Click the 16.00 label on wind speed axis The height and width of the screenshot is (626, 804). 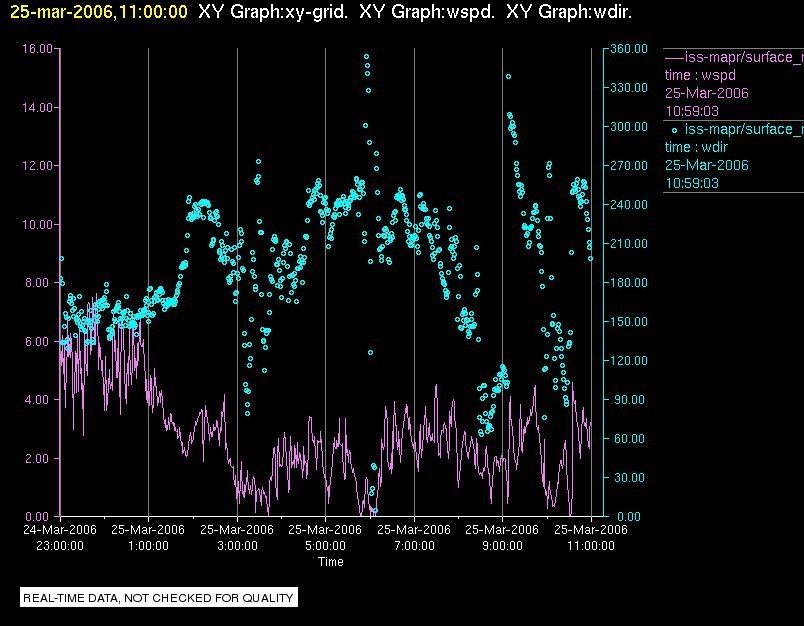[x=37, y=49]
